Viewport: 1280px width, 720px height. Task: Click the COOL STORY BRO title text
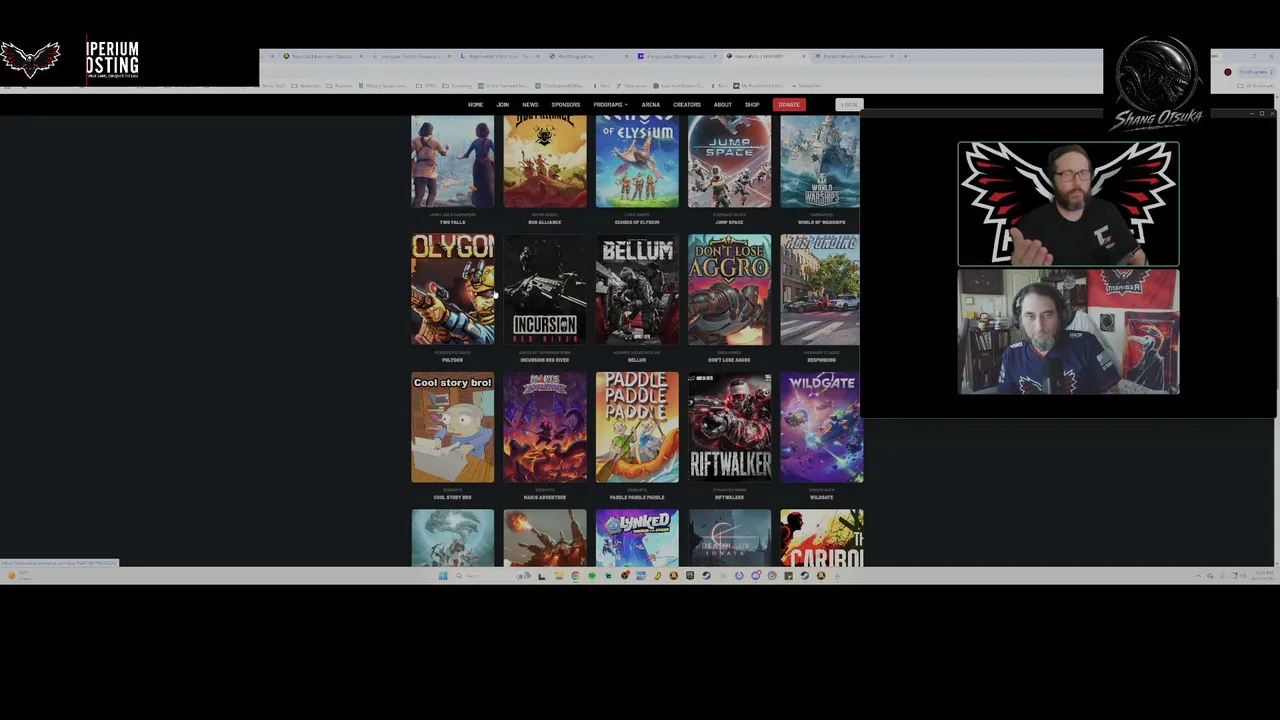point(452,497)
